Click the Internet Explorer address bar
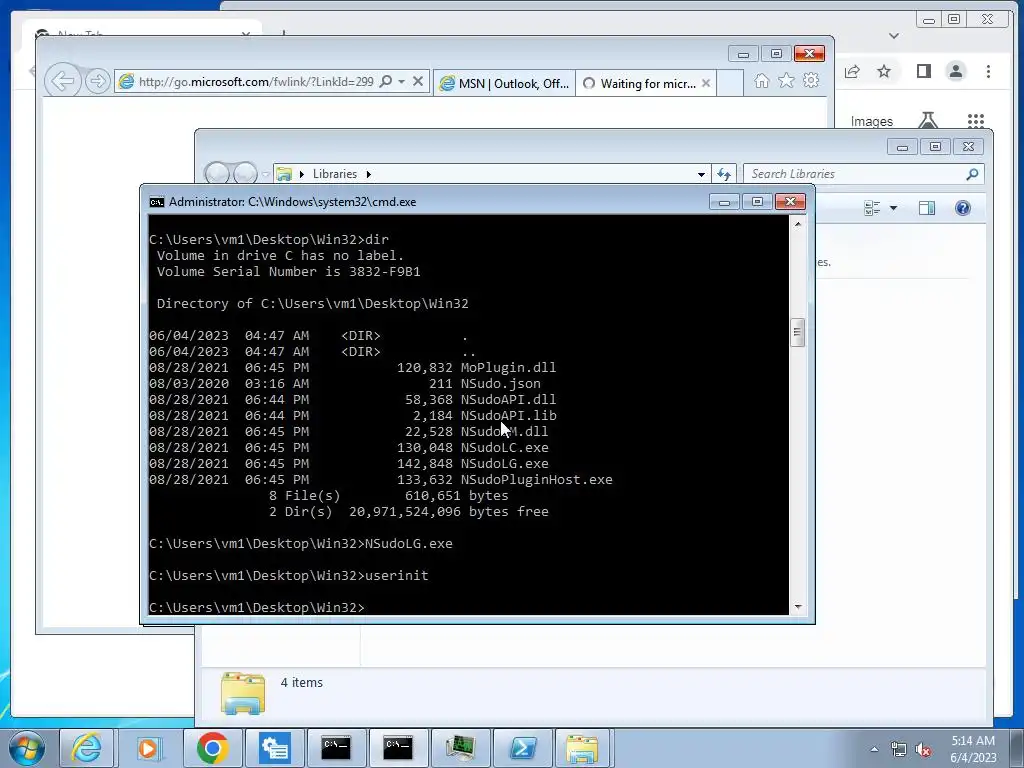 [256, 82]
